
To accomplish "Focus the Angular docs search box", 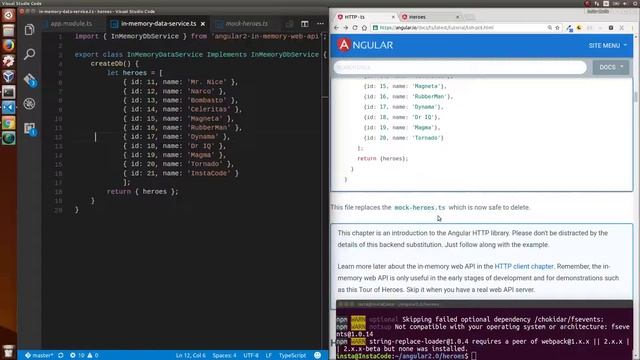I will [460, 67].
